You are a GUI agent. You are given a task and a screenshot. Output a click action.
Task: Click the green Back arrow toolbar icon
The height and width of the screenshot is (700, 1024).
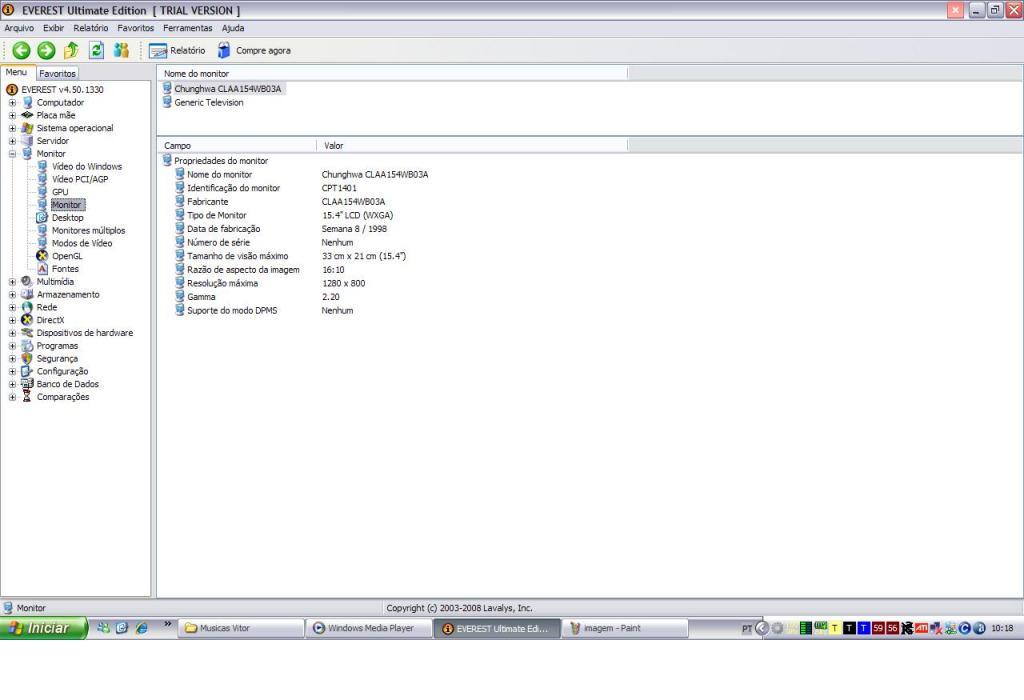click(x=21, y=50)
